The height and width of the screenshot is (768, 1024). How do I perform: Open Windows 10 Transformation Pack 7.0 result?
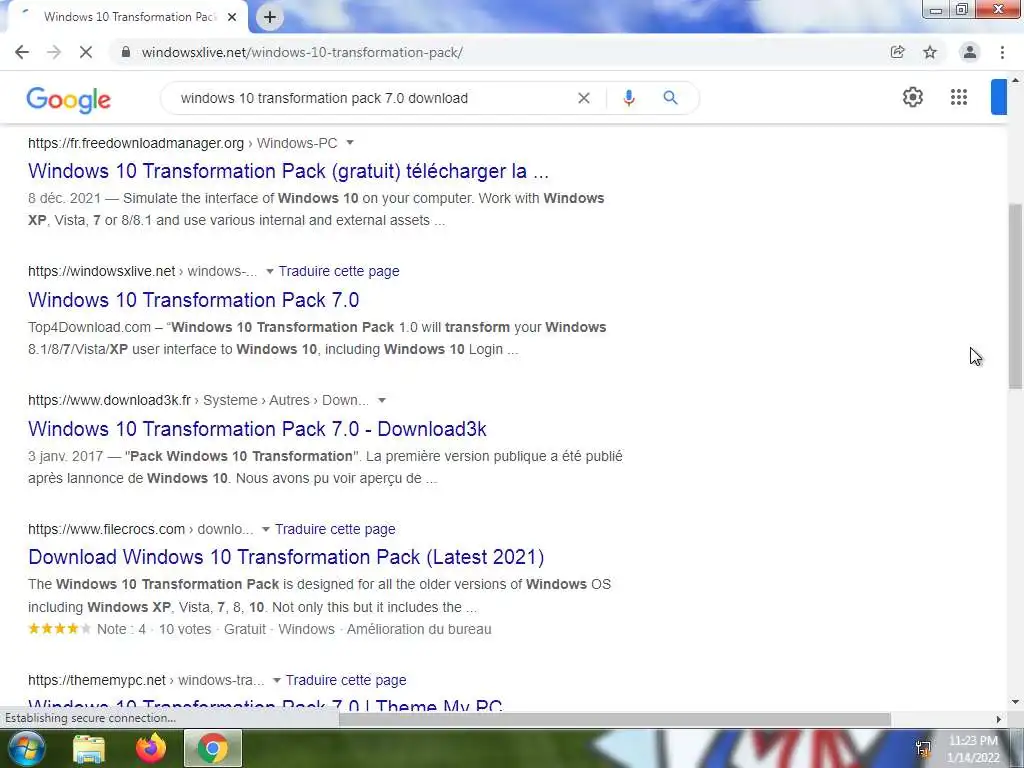(x=193, y=300)
